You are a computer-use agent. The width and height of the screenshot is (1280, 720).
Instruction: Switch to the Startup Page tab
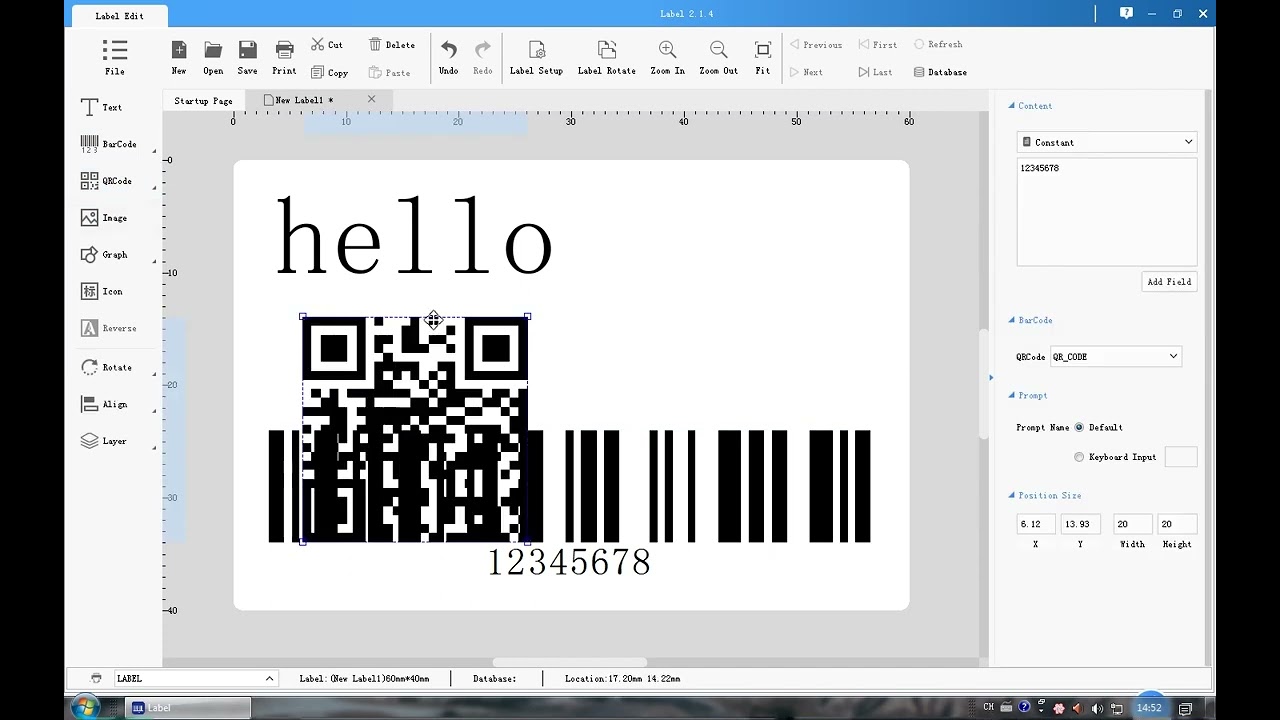203,100
